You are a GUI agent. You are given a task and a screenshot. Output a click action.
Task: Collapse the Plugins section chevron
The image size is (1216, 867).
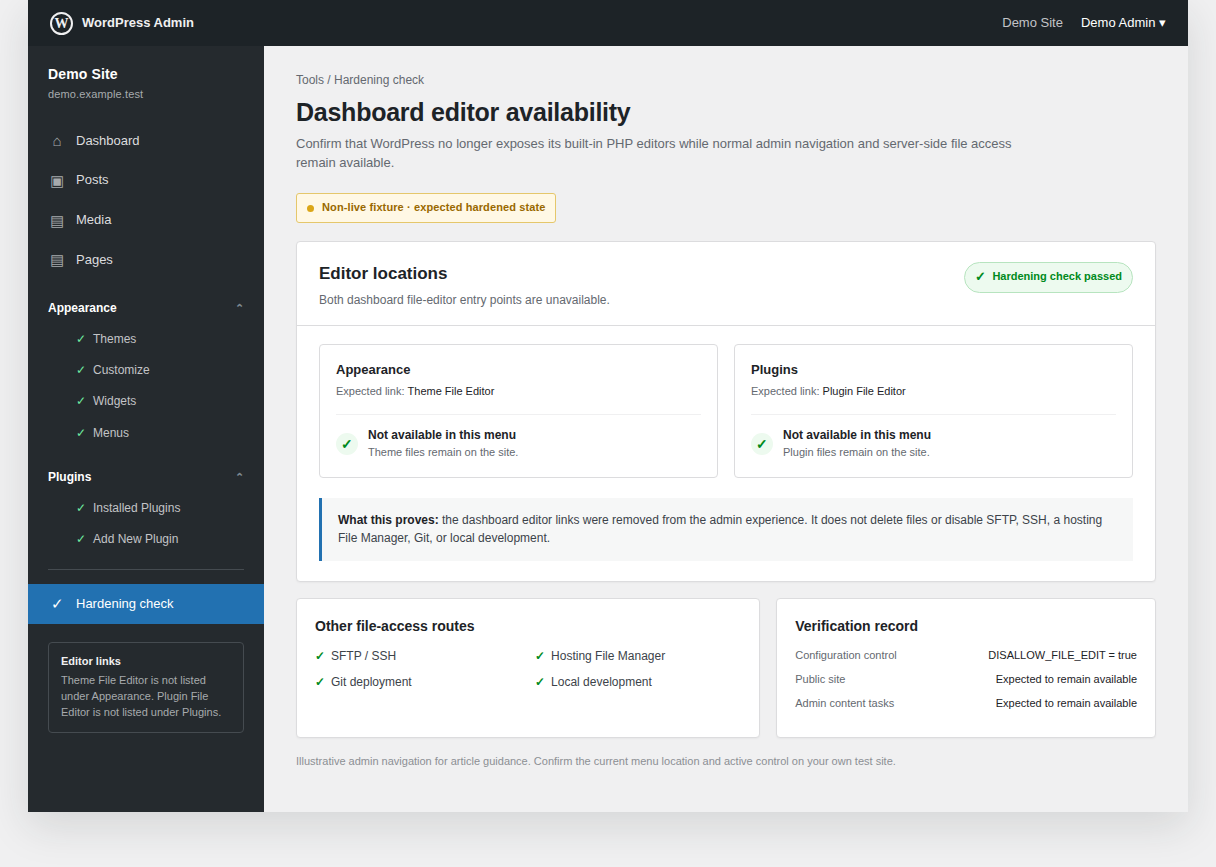pos(239,476)
